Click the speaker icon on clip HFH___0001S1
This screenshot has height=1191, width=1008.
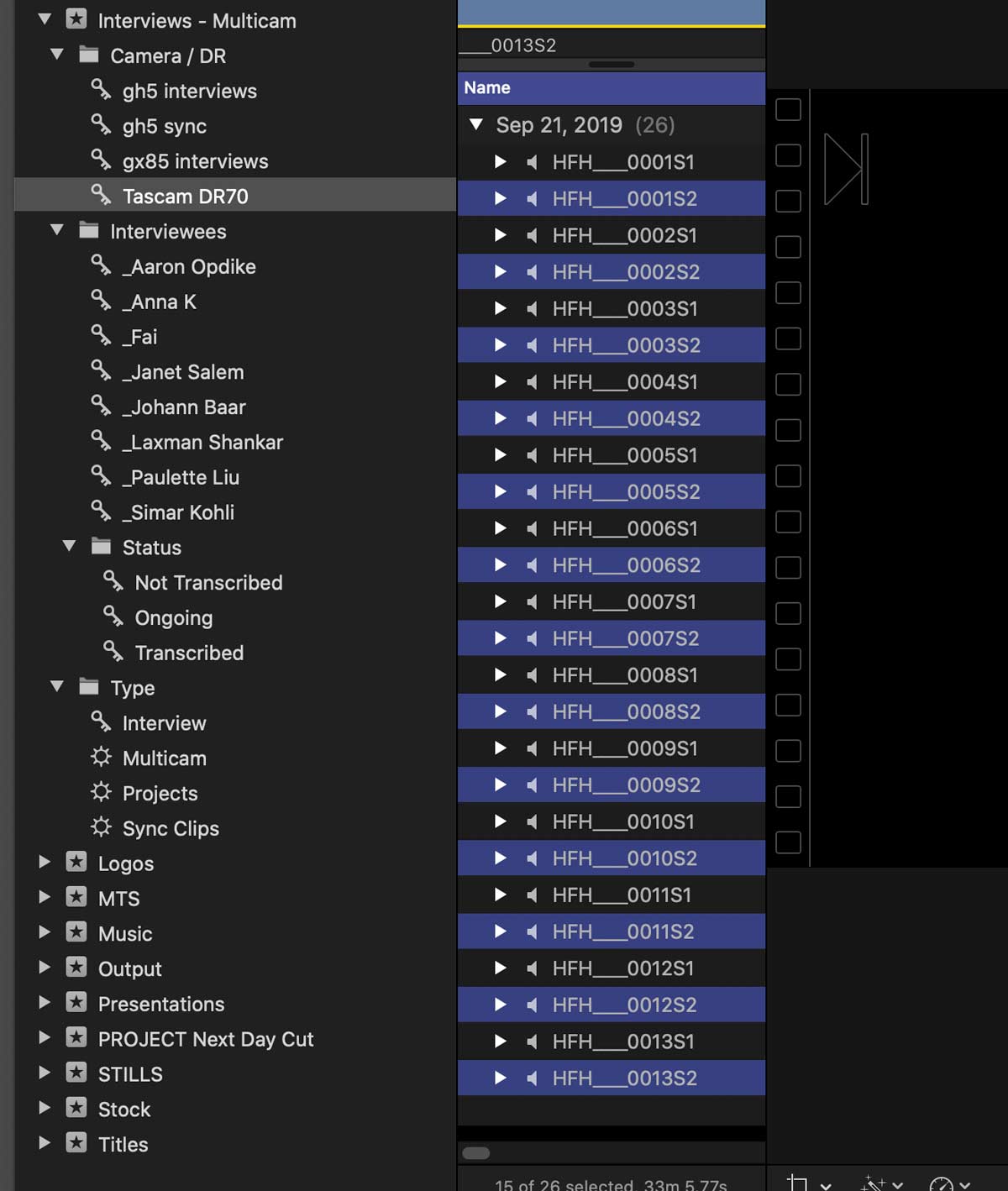532,162
